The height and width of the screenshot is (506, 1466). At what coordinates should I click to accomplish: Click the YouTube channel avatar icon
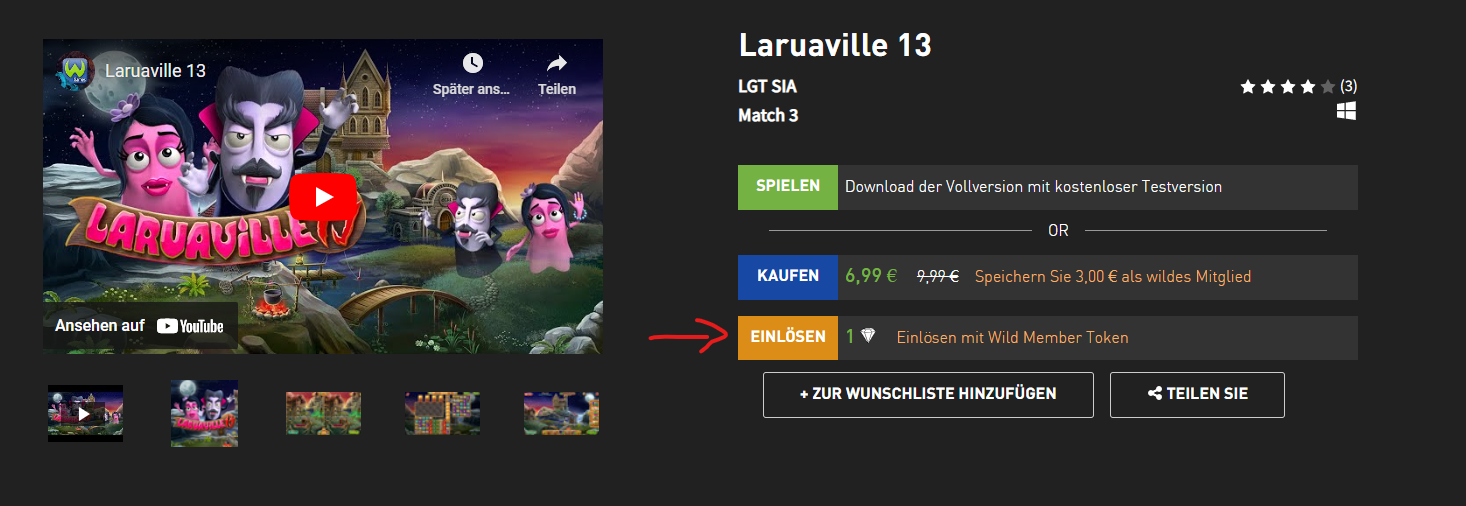[x=75, y=71]
